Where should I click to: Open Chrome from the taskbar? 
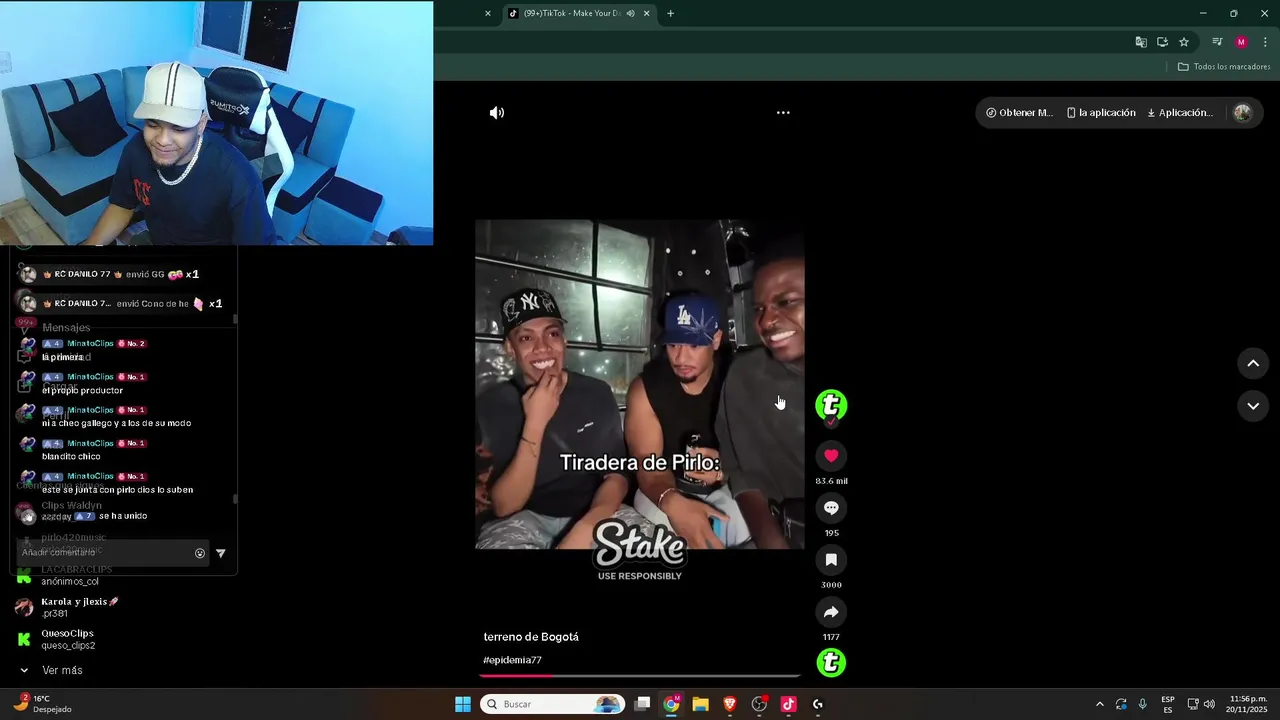tap(671, 704)
